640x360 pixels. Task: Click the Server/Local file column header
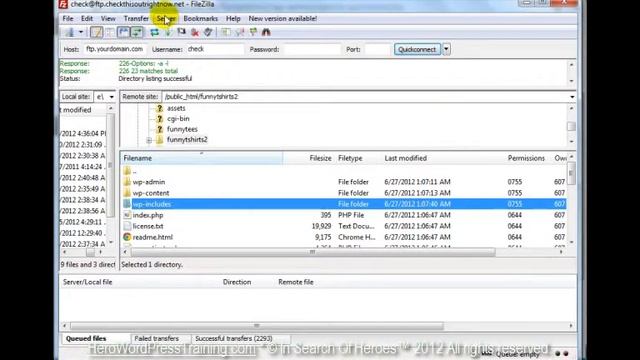point(87,282)
